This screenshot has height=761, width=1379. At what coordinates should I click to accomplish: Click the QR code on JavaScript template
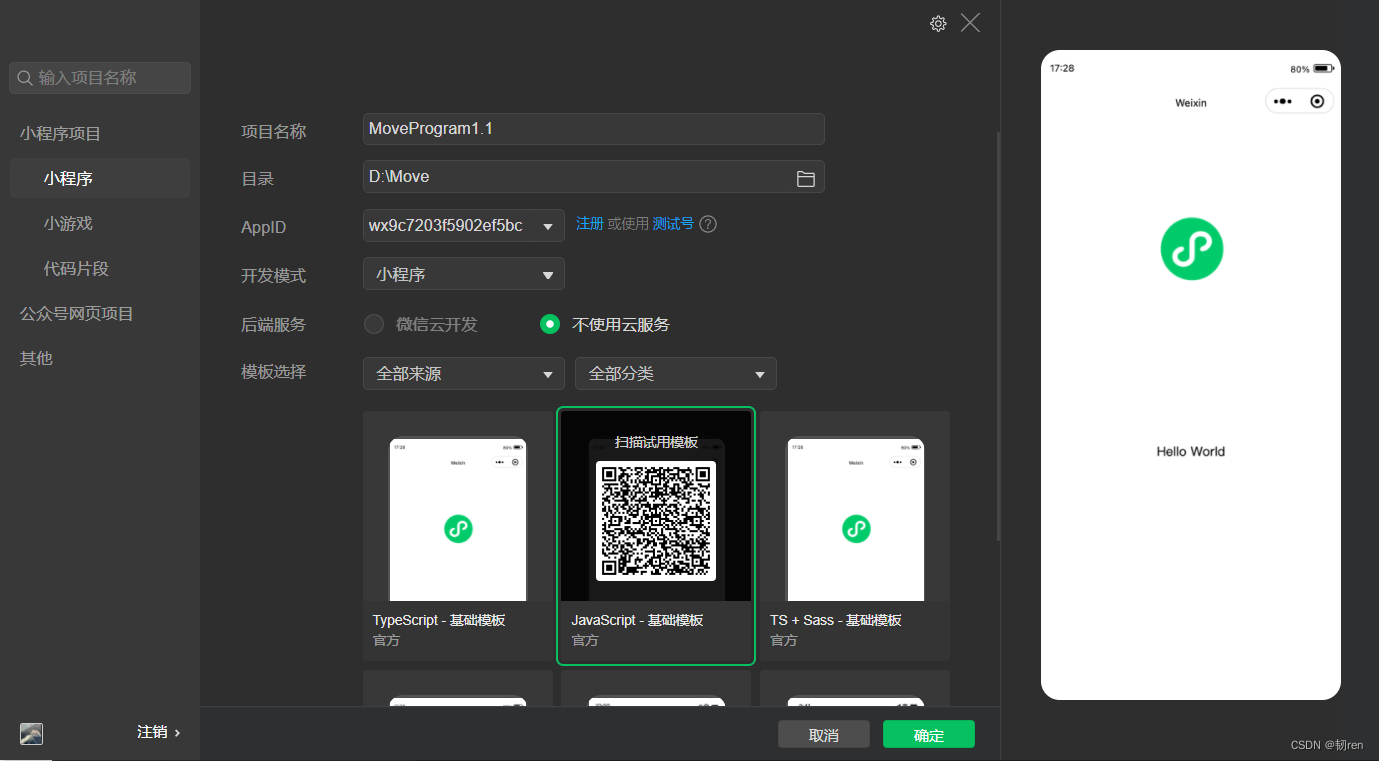656,520
